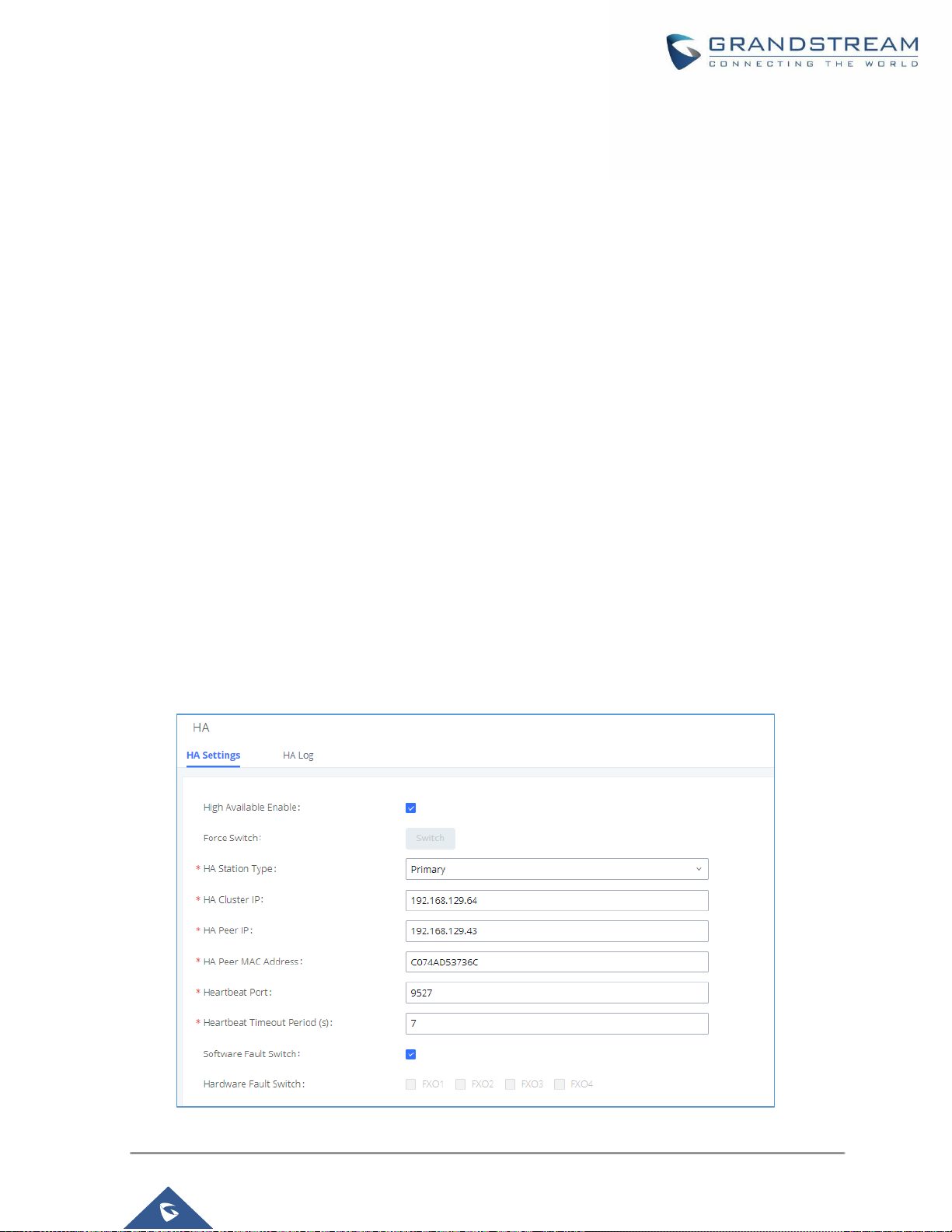Screen dimensions: 952x1232
Task: Click the HA Cluster IP field
Action: point(556,900)
